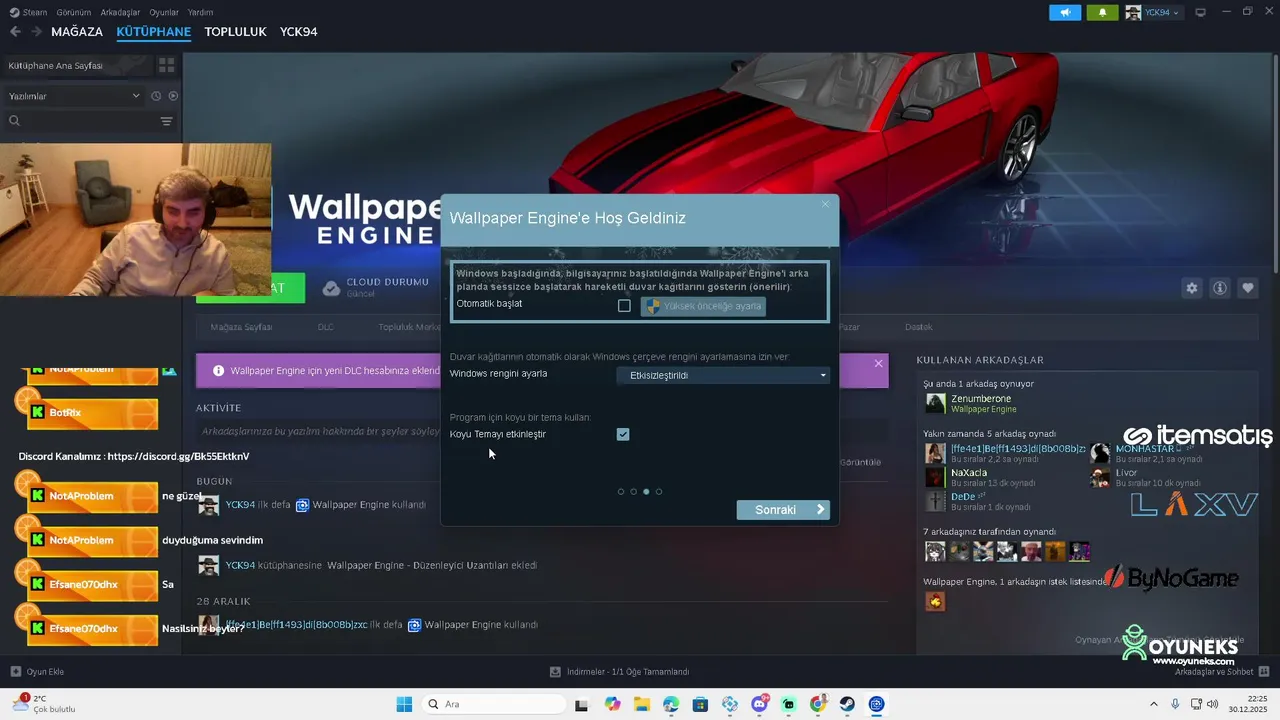This screenshot has width=1280, height=720.
Task: Toggle the recent activity clock filter
Action: [156, 96]
